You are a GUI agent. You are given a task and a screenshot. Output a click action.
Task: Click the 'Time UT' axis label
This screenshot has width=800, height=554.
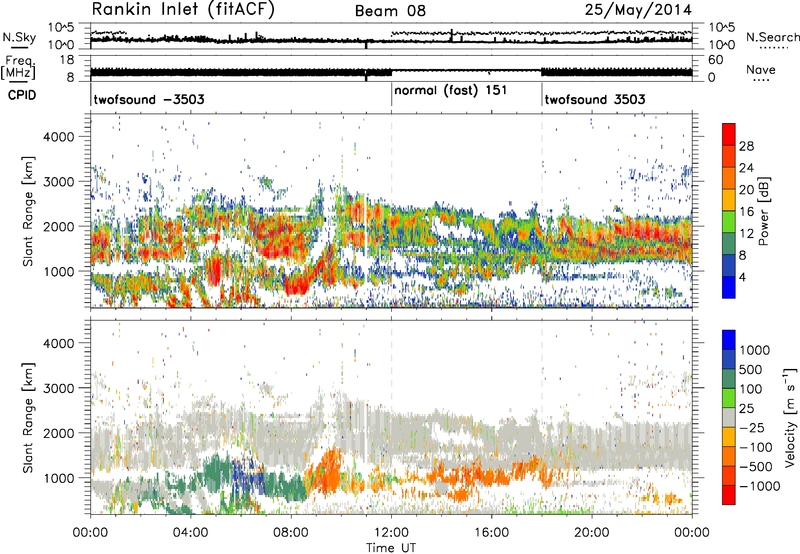point(391,548)
